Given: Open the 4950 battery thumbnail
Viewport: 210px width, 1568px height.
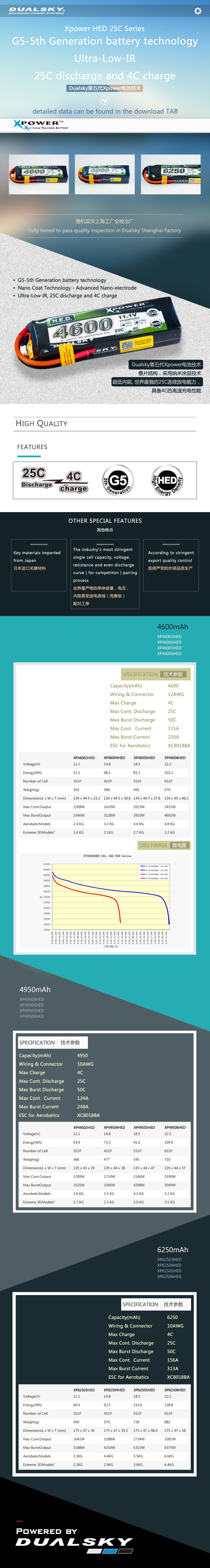Looking at the screenshot, I should tap(105, 174).
